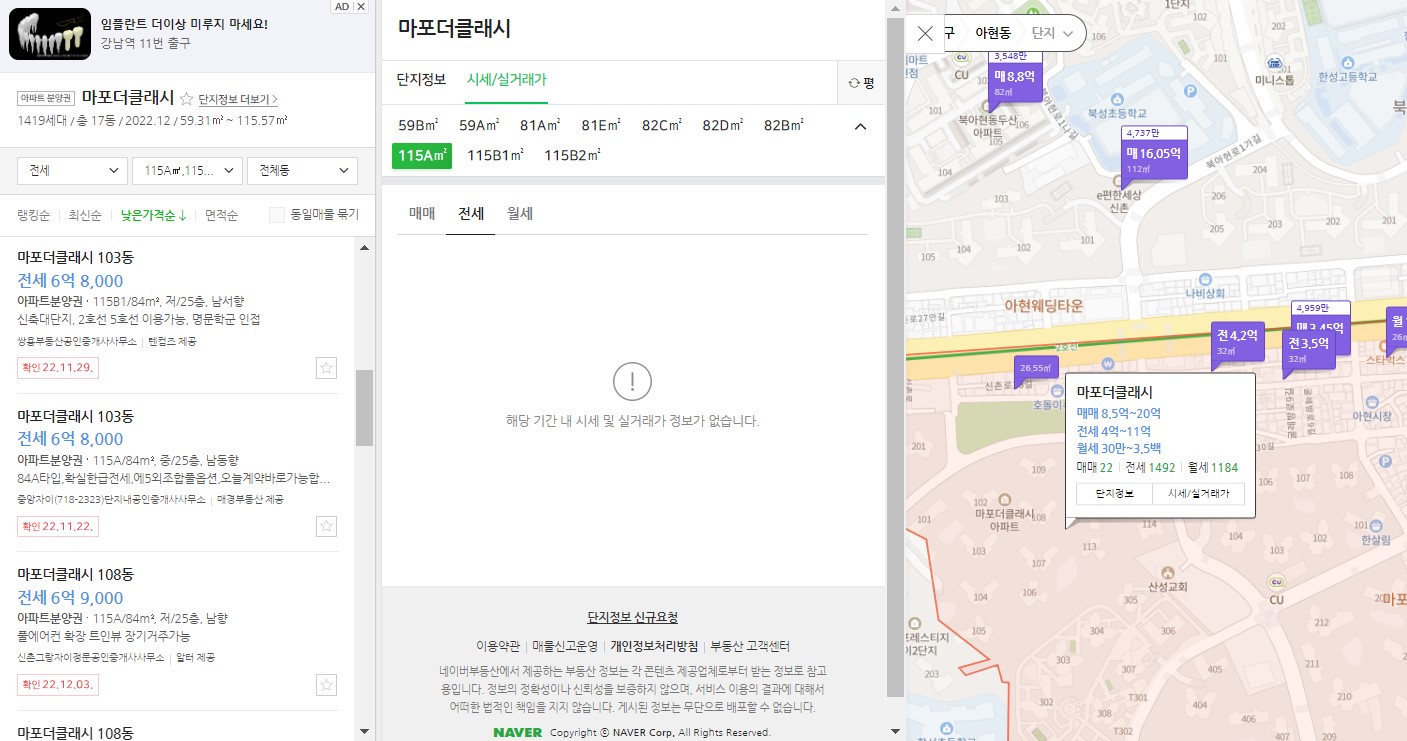The width and height of the screenshot is (1407, 741).
Task: Click the dental implant ad thumbnail
Action: point(51,34)
